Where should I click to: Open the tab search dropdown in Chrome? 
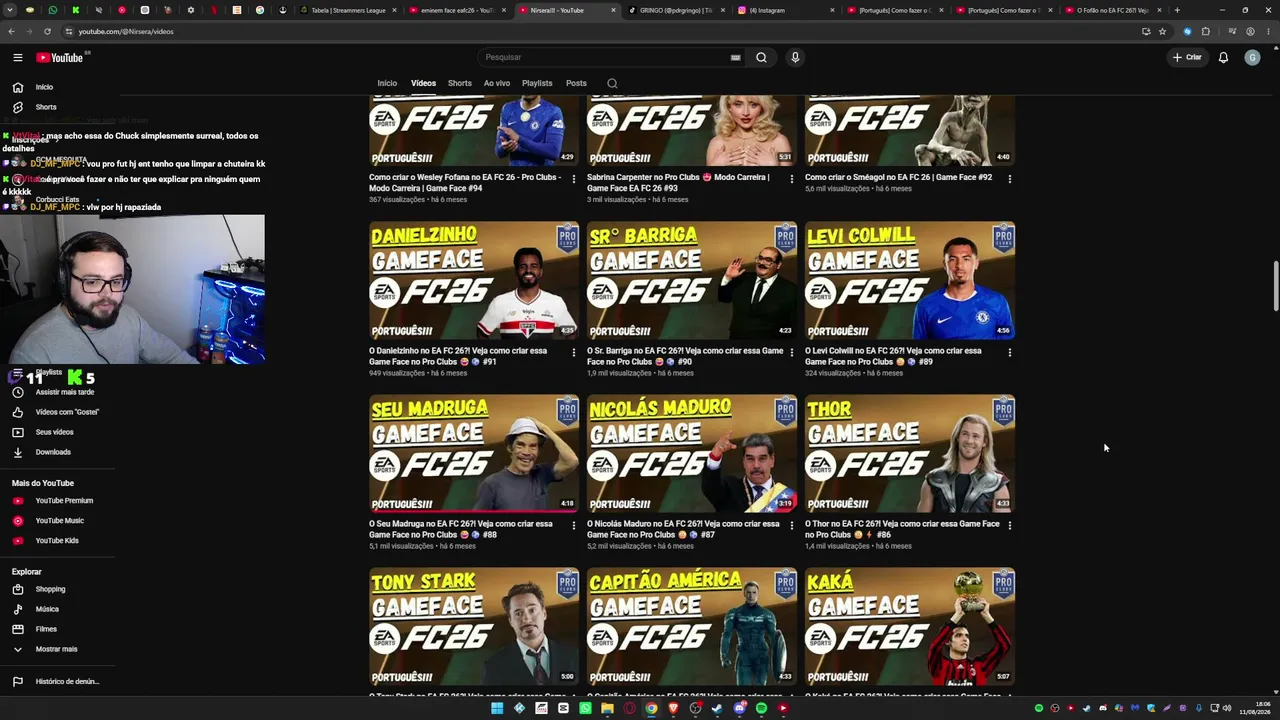tap(12, 10)
